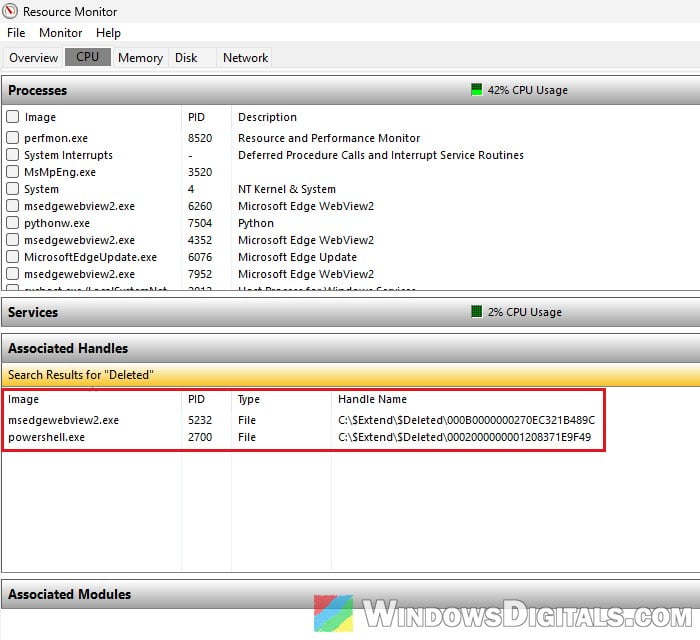Sort handles by the PID column header
This screenshot has width=700, height=640.
point(196,399)
